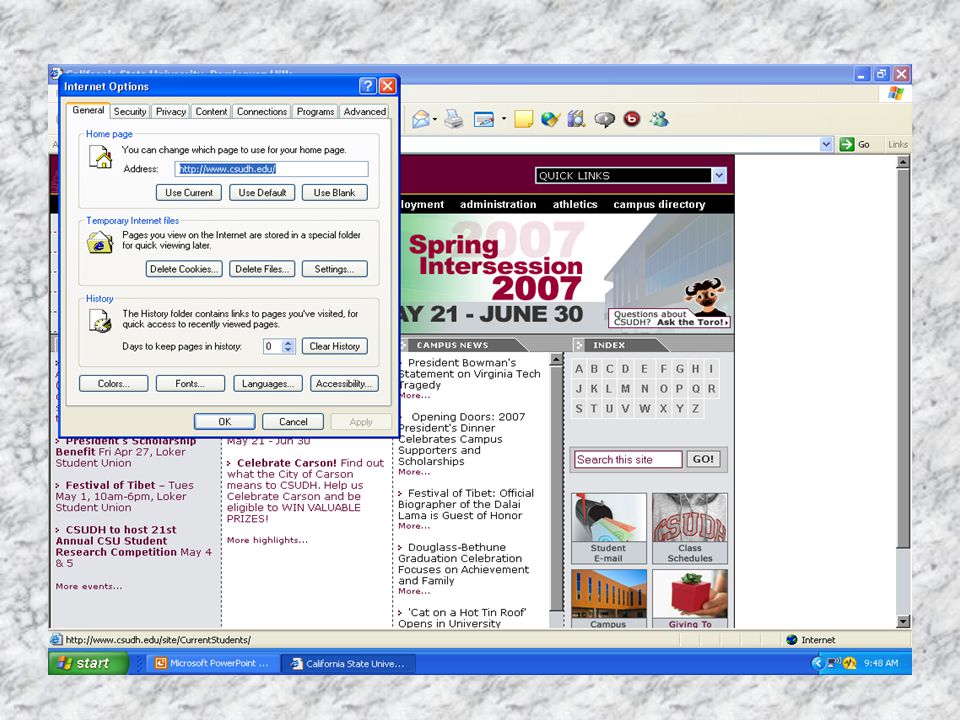Adjust days to keep history stepper
This screenshot has height=720, width=960.
click(x=288, y=347)
